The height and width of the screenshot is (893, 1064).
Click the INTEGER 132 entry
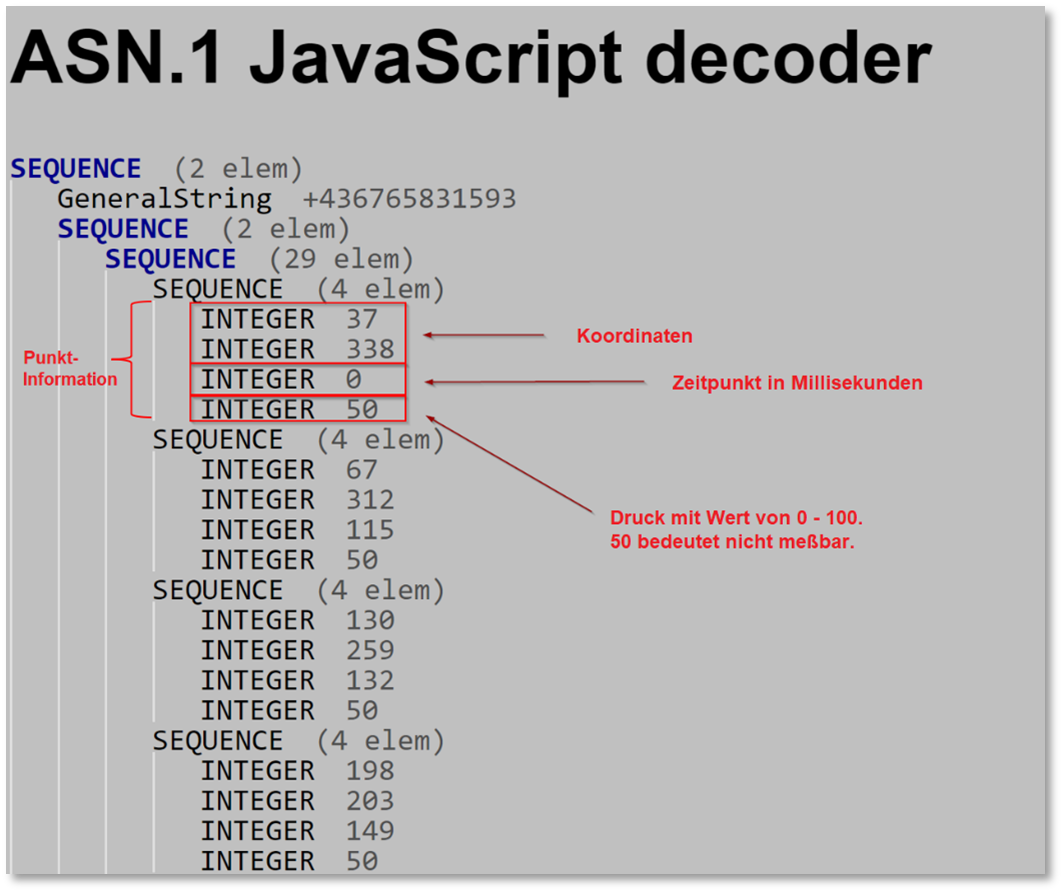pos(297,680)
